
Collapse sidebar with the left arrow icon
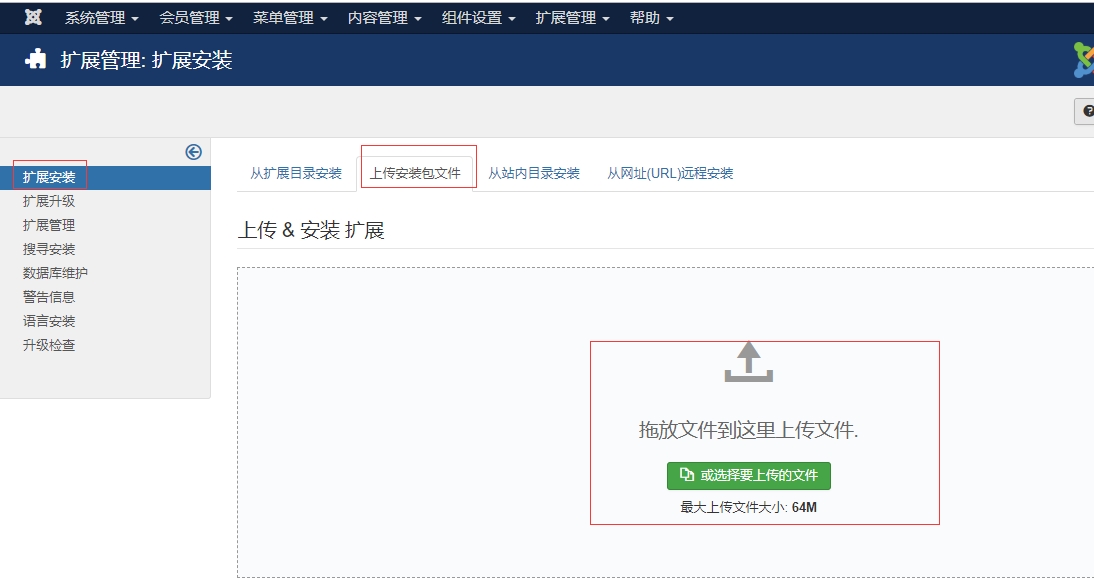194,152
